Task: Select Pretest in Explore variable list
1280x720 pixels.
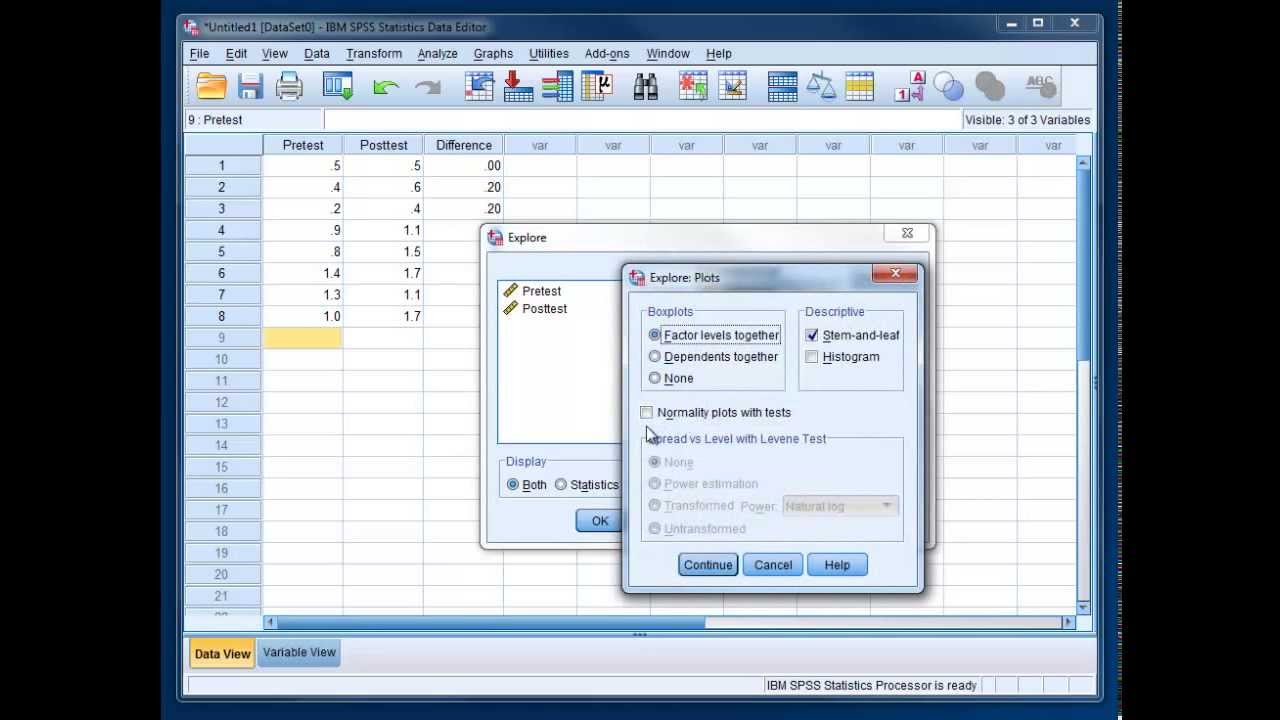Action: tap(541, 291)
